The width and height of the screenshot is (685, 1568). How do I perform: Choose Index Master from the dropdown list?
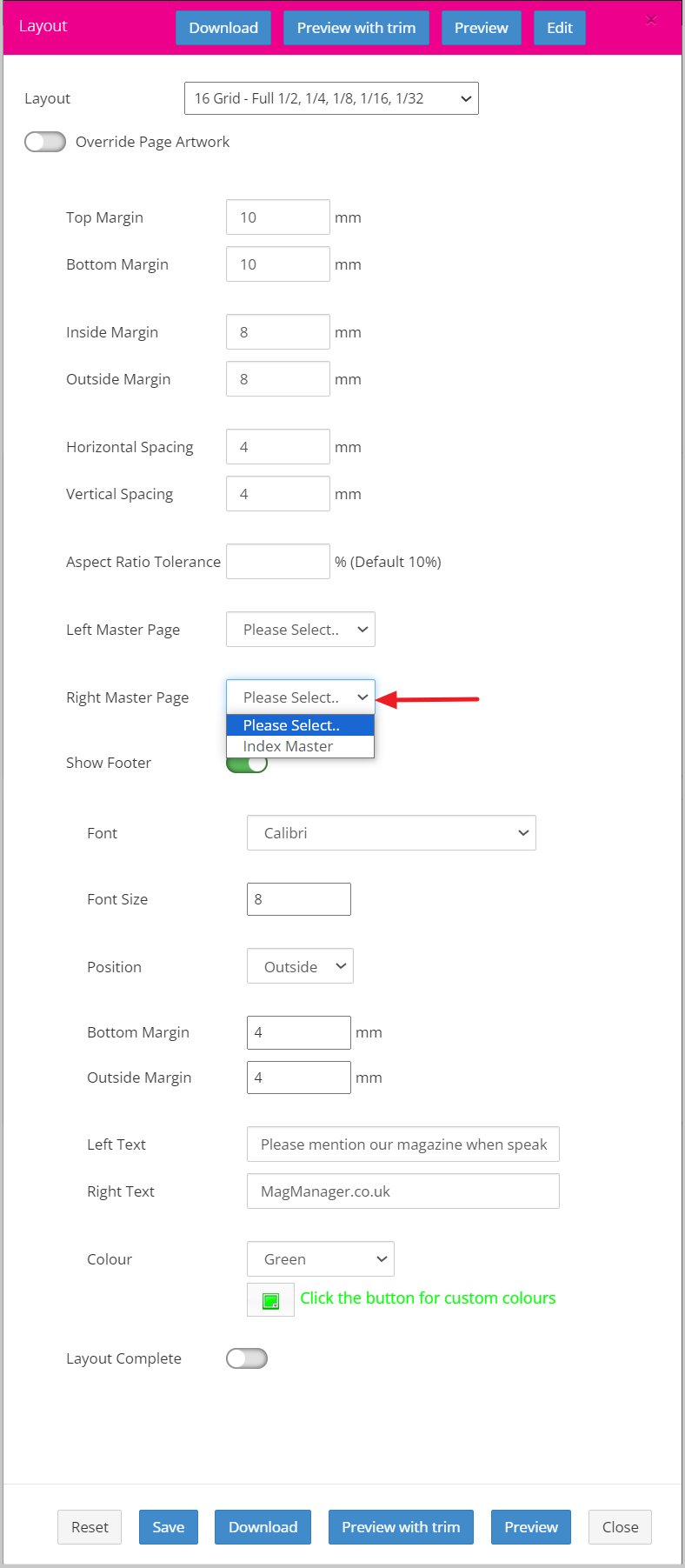pyautogui.click(x=300, y=746)
